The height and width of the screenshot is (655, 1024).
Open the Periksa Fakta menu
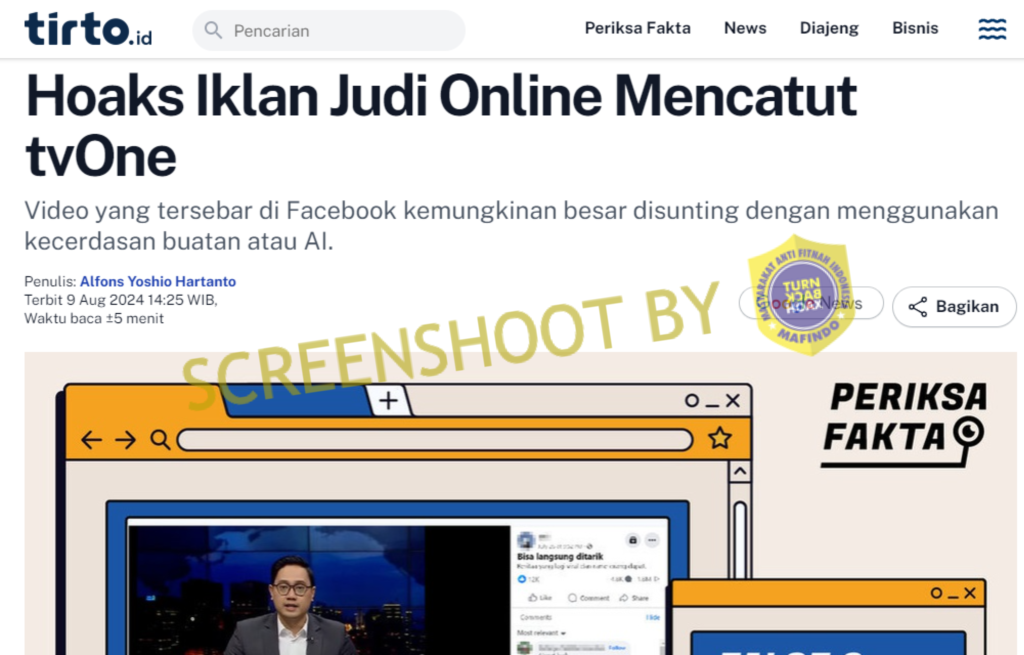coord(637,28)
